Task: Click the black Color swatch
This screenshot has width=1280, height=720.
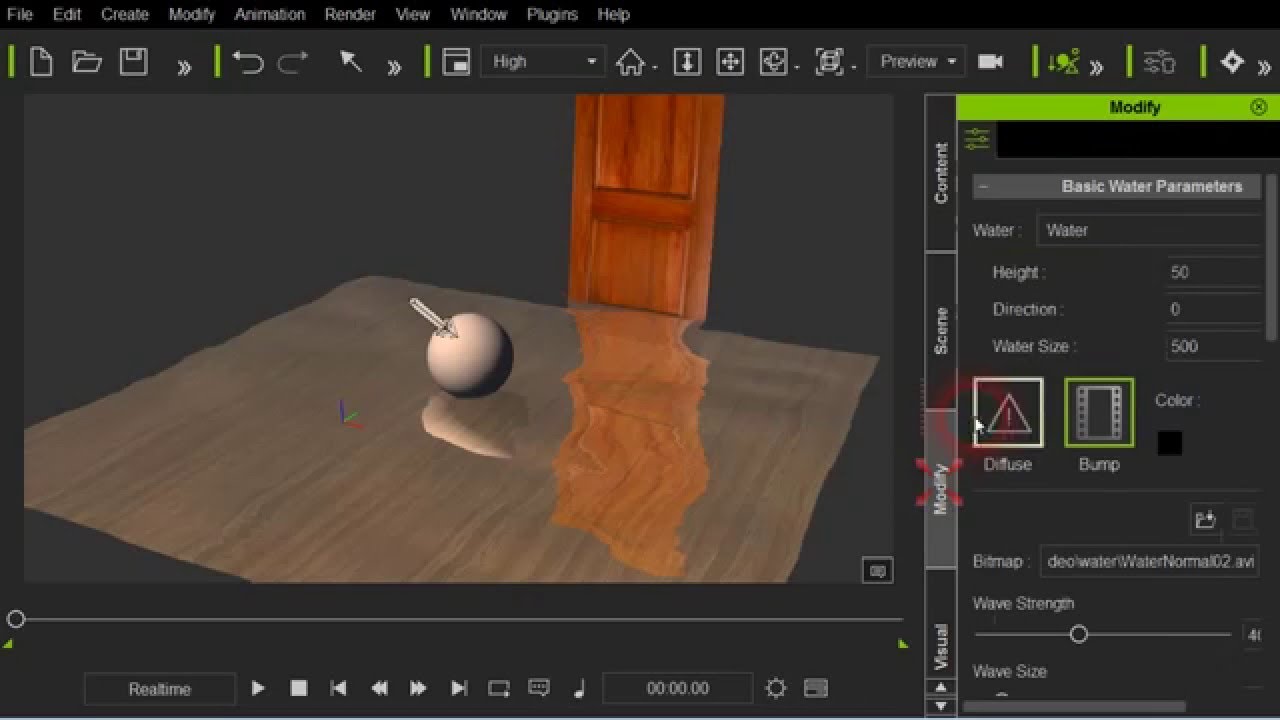Action: [x=1170, y=443]
